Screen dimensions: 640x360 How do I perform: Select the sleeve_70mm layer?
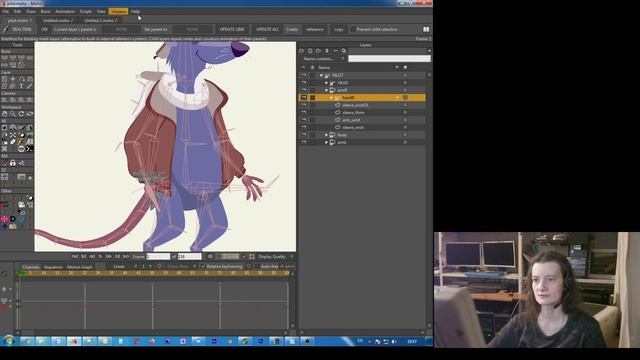tap(353, 113)
